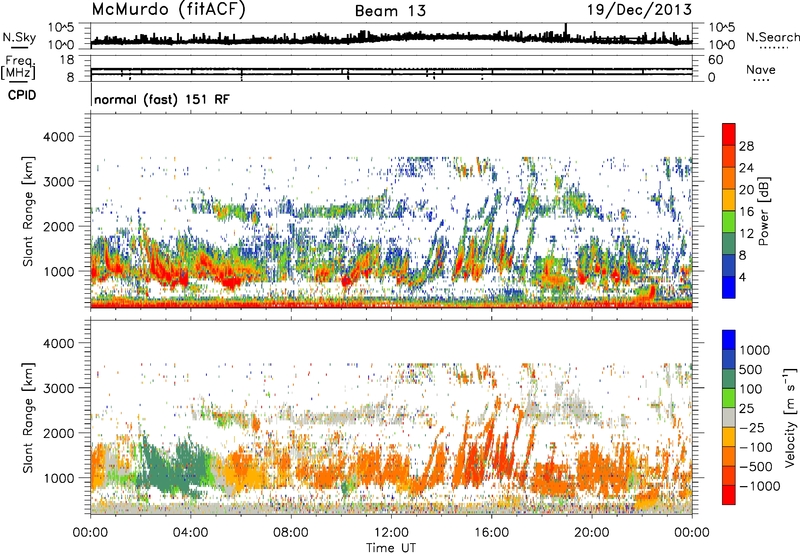Click the green positive-velocity patch near 03:00
The height and width of the screenshot is (554, 800).
coord(176,467)
